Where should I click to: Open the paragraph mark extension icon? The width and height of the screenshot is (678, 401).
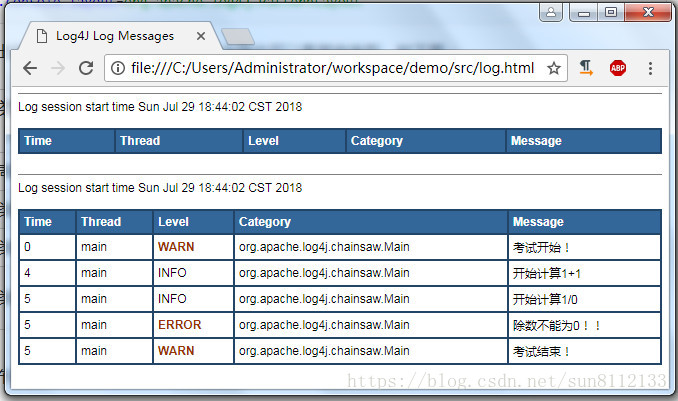pos(586,68)
